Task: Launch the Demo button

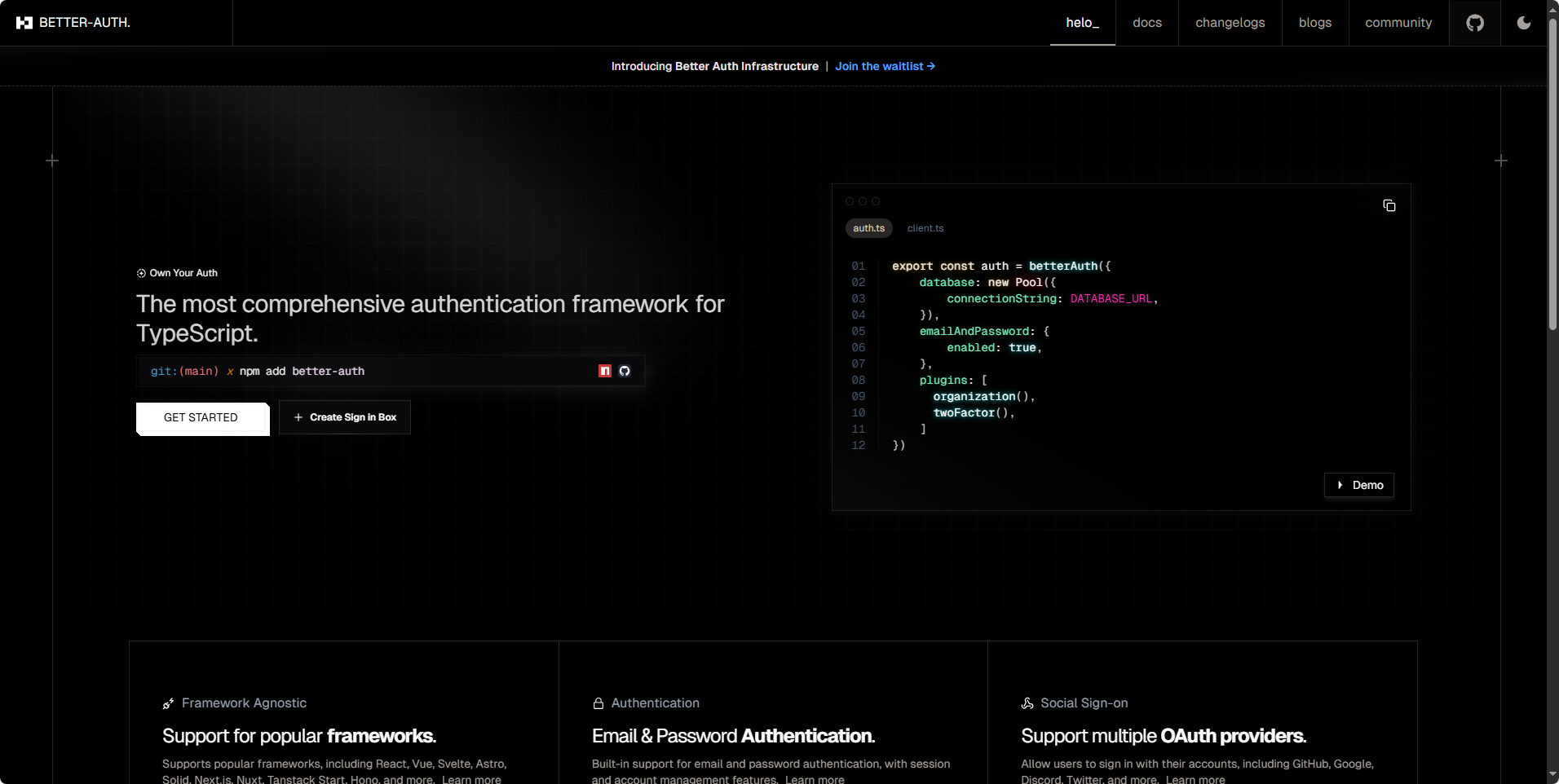Action: pyautogui.click(x=1359, y=485)
